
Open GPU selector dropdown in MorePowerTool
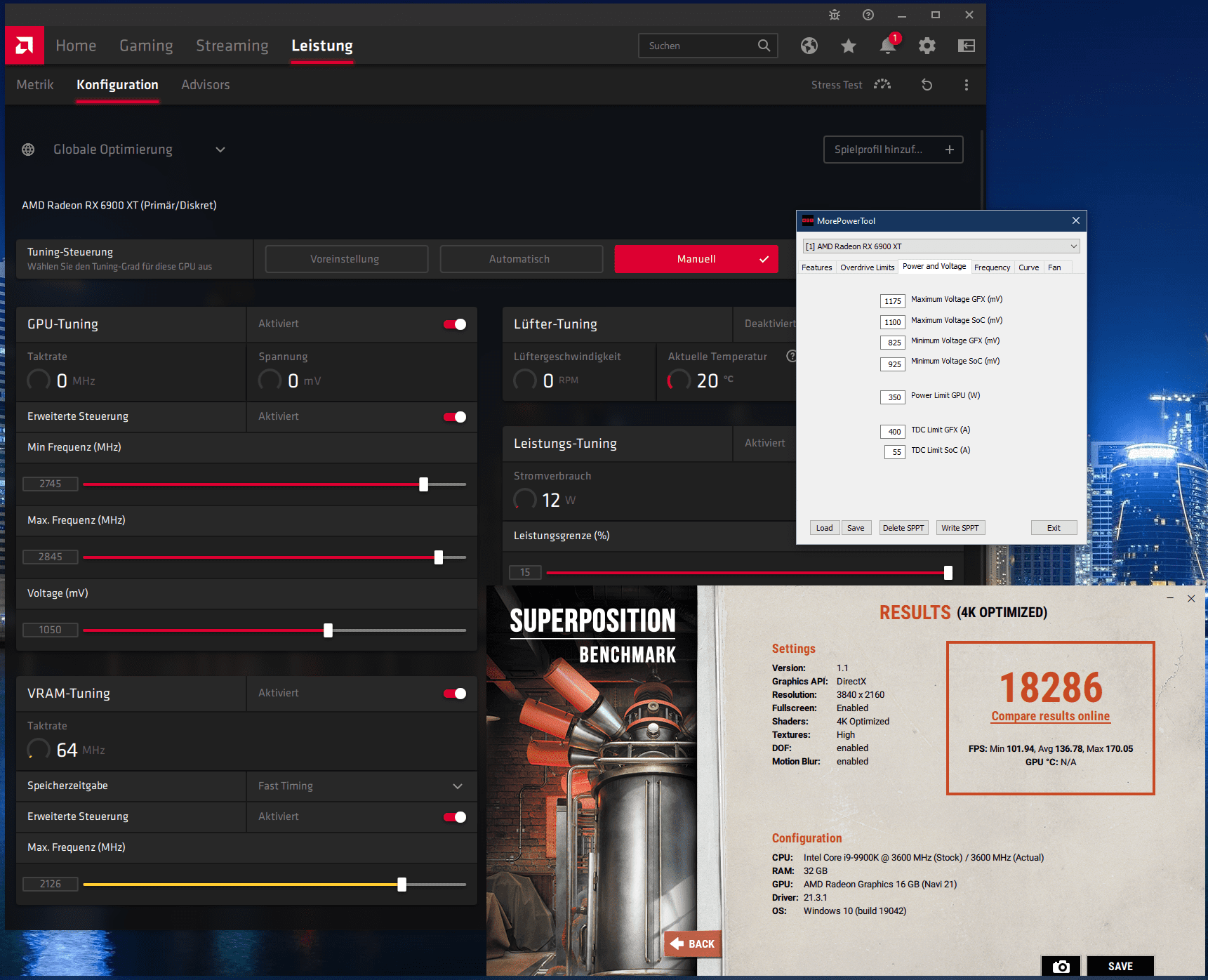pos(941,246)
